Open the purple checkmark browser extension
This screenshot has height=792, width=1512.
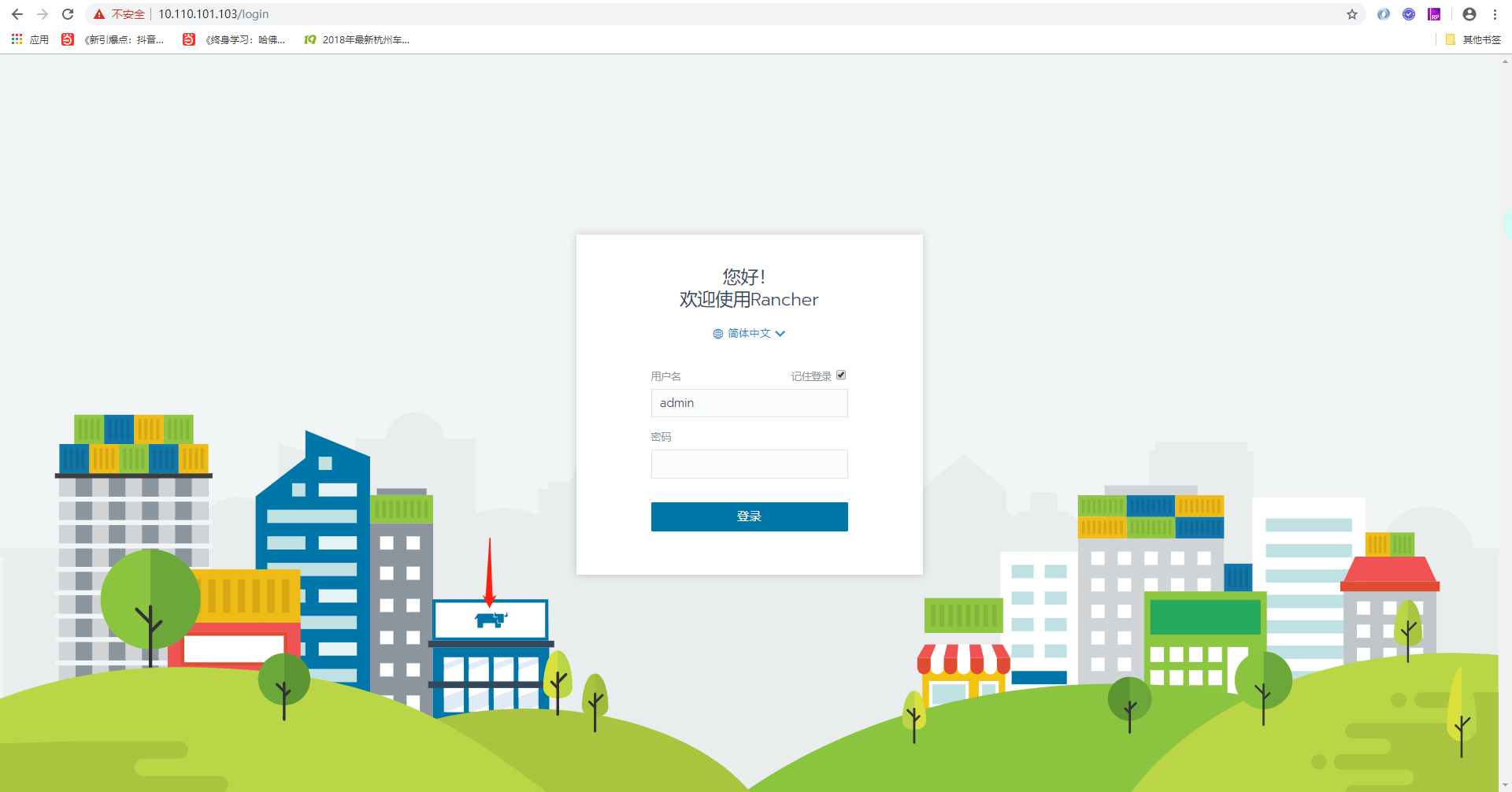point(1409,14)
